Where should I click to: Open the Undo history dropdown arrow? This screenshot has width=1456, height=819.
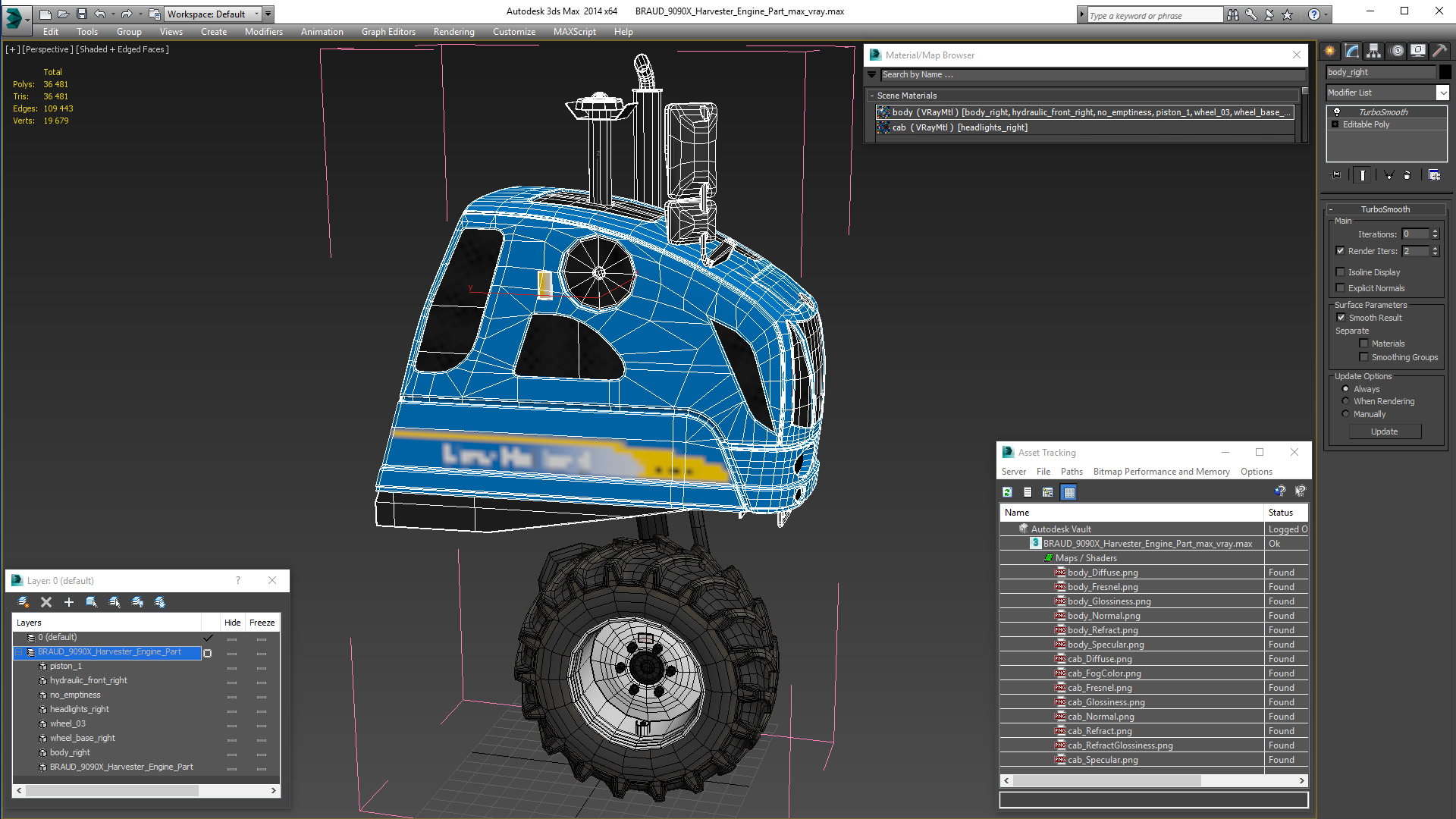click(x=112, y=14)
